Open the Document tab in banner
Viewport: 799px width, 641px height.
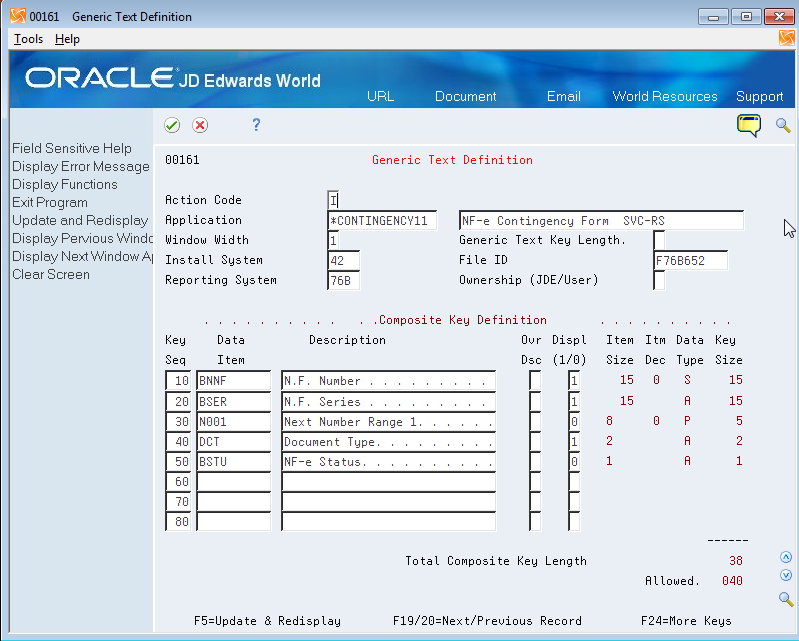pos(465,96)
